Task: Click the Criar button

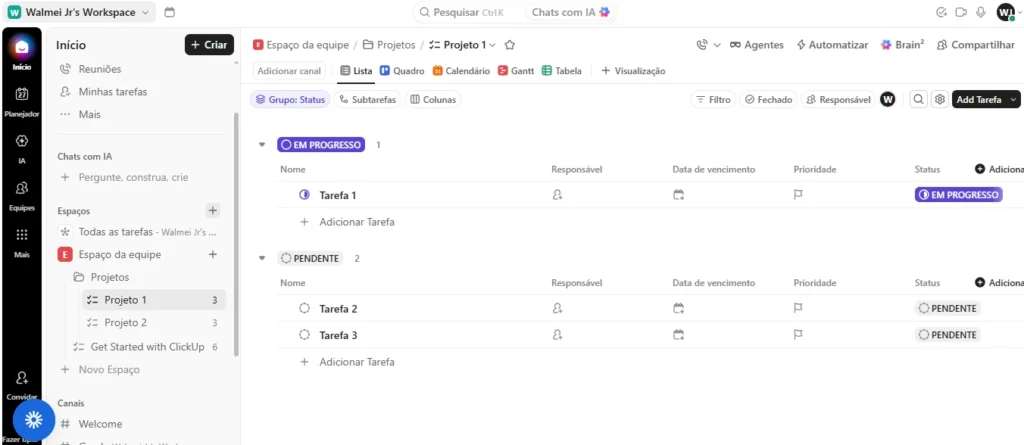Action: pyautogui.click(x=209, y=44)
